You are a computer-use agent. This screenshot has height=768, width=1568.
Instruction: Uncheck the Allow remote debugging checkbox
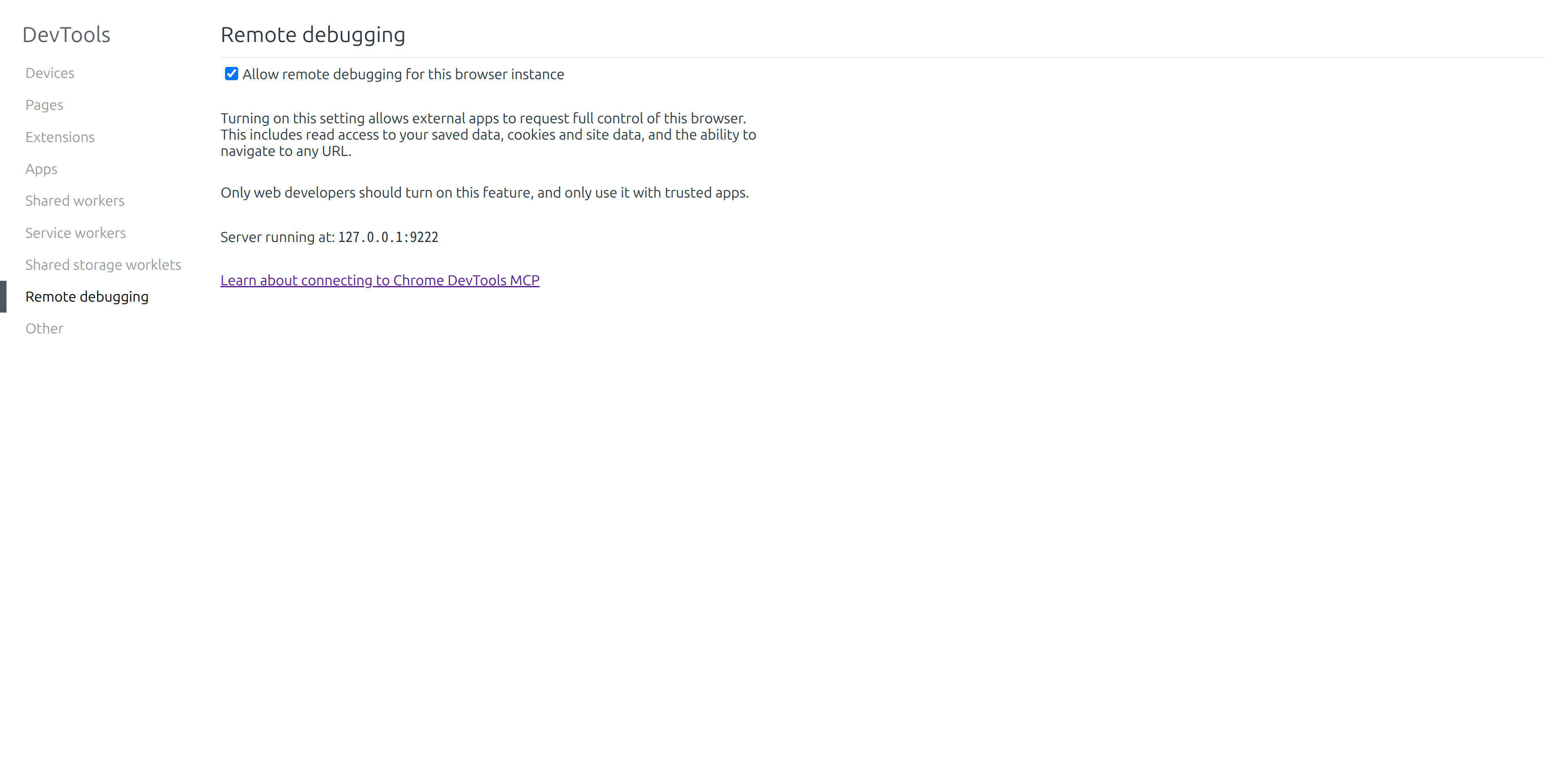click(231, 74)
